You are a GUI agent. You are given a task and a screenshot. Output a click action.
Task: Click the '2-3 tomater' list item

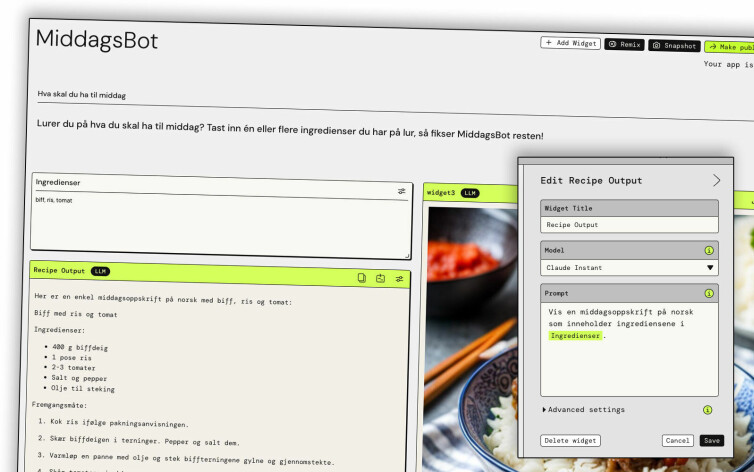tap(73, 368)
